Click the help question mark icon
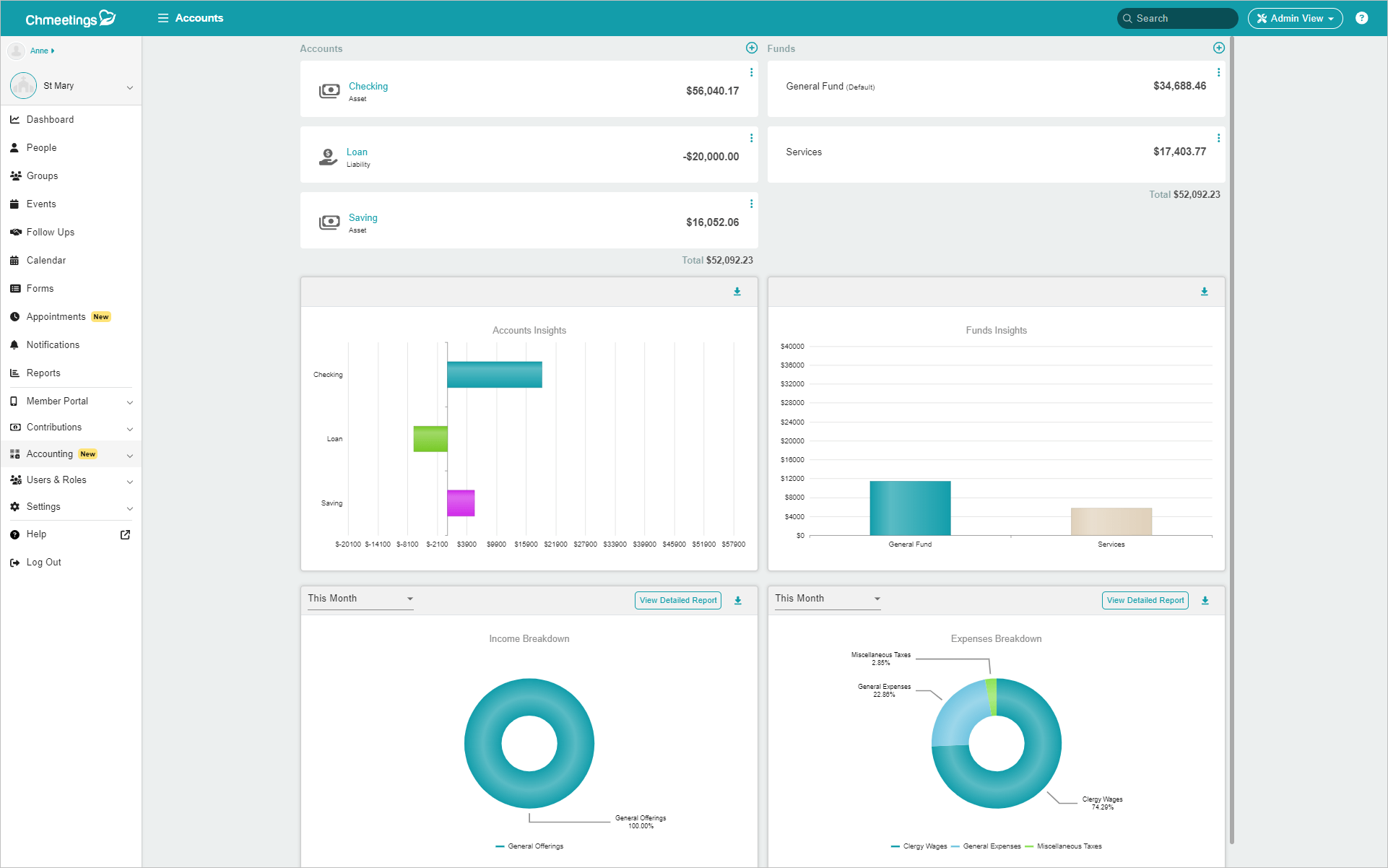The width and height of the screenshot is (1388, 868). tap(1362, 18)
